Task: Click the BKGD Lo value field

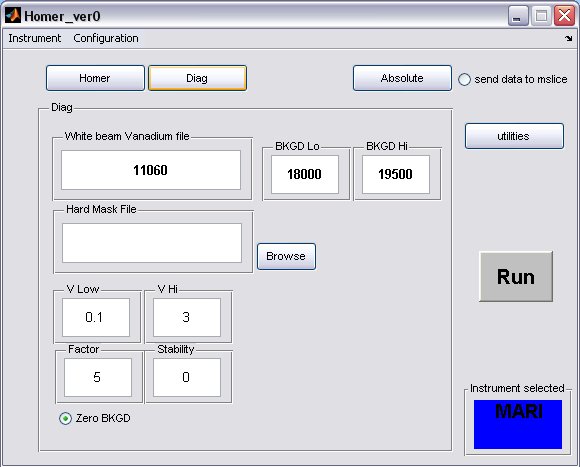Action: click(x=305, y=174)
